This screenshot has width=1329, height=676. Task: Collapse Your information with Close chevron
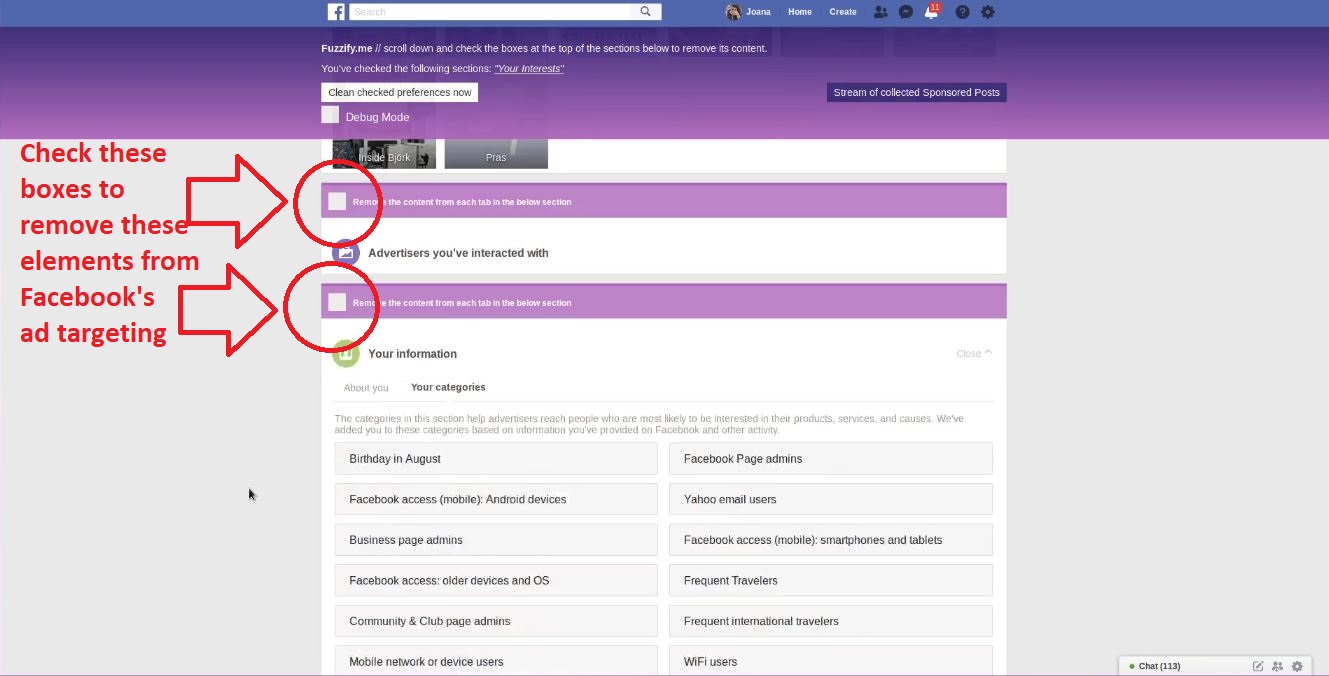point(974,353)
